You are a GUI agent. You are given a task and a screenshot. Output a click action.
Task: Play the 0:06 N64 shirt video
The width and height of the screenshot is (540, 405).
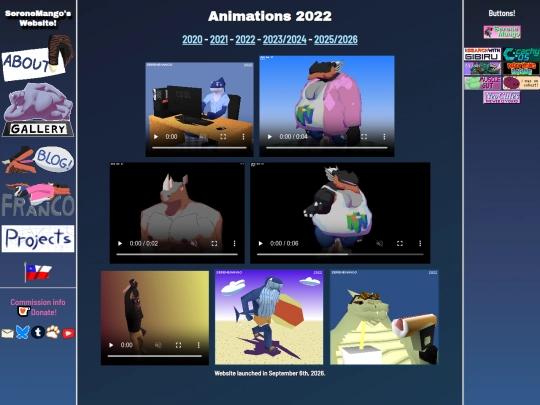261,243
